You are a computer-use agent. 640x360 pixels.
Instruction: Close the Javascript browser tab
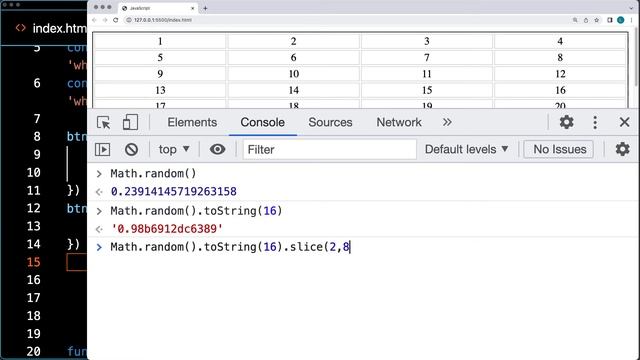tap(193, 8)
